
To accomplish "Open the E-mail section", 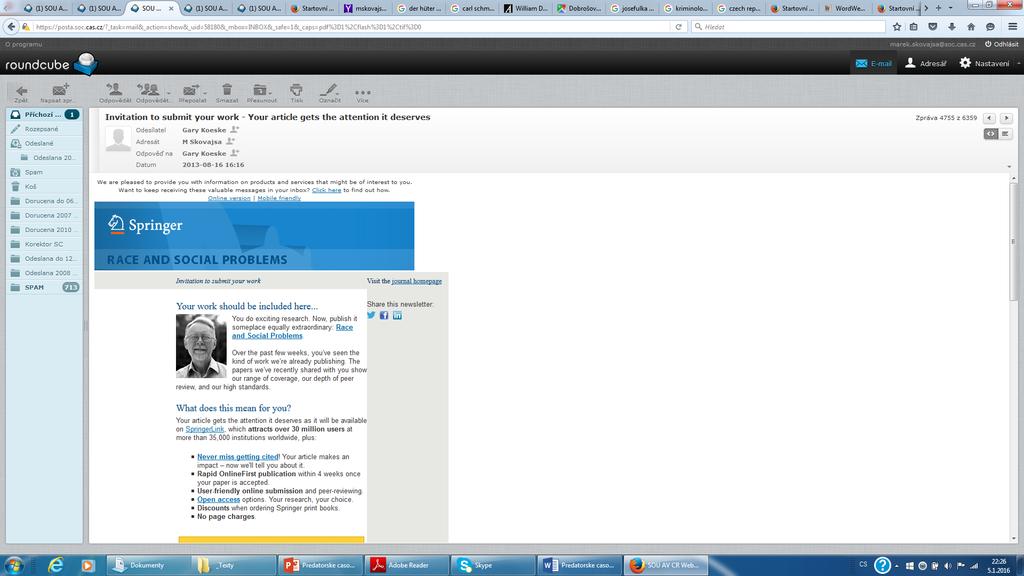I will [x=873, y=63].
